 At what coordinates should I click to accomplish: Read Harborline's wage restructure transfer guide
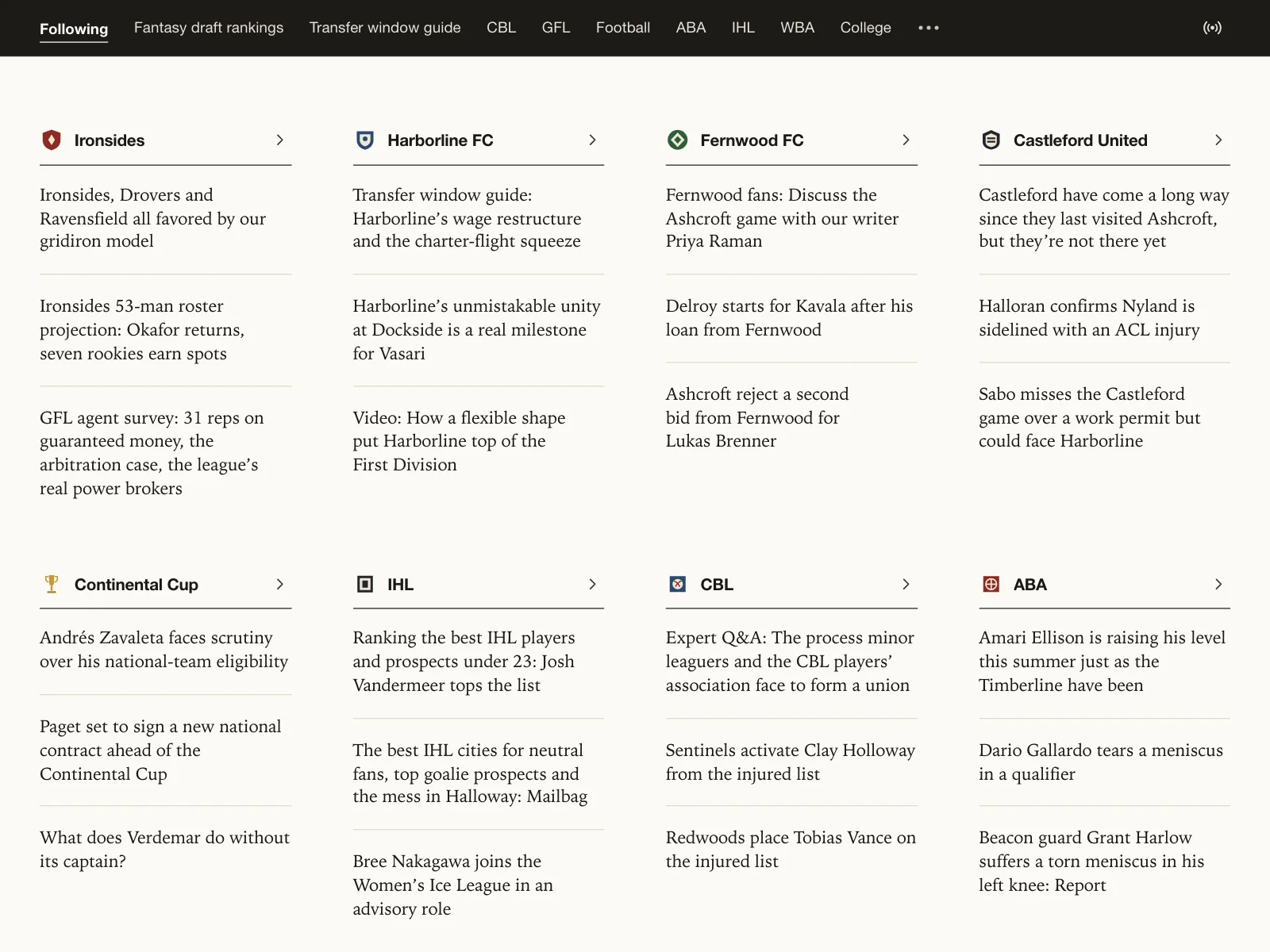[467, 218]
